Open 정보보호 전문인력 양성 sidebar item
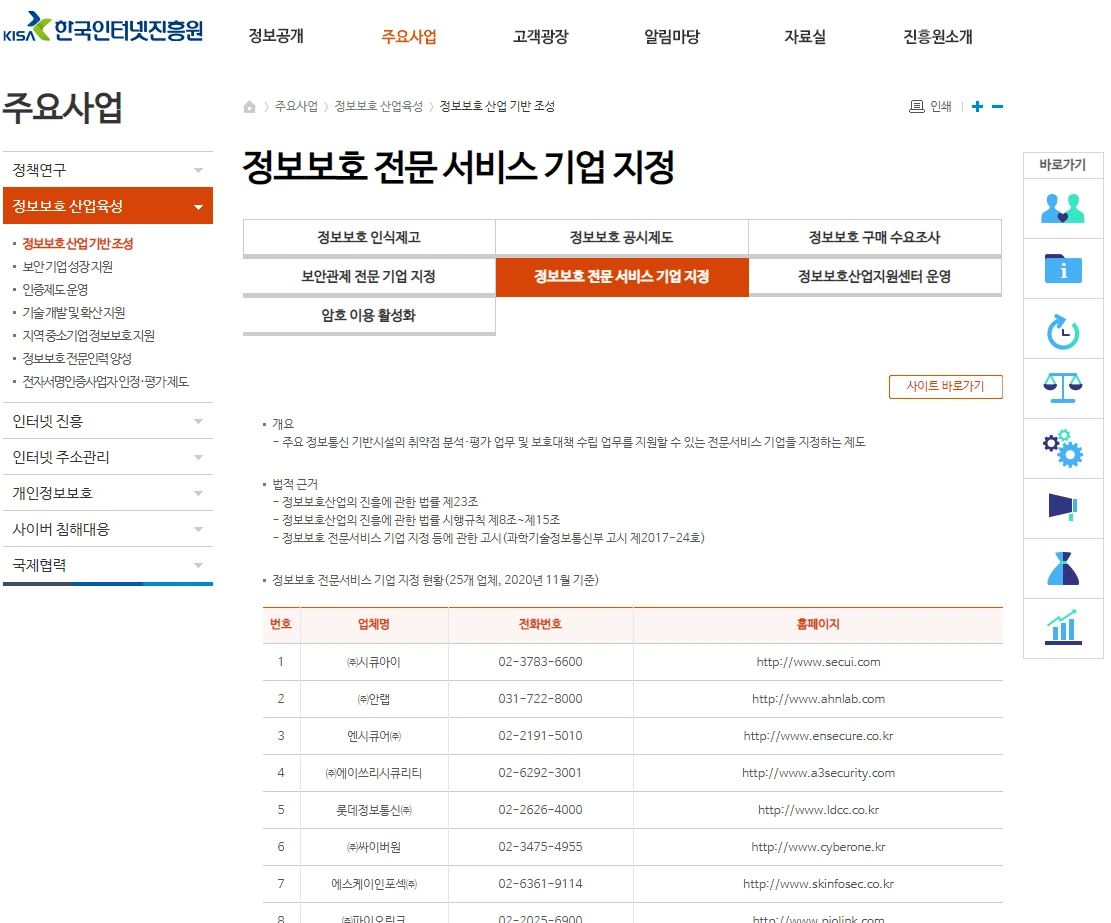The height and width of the screenshot is (923, 1111). (77, 358)
